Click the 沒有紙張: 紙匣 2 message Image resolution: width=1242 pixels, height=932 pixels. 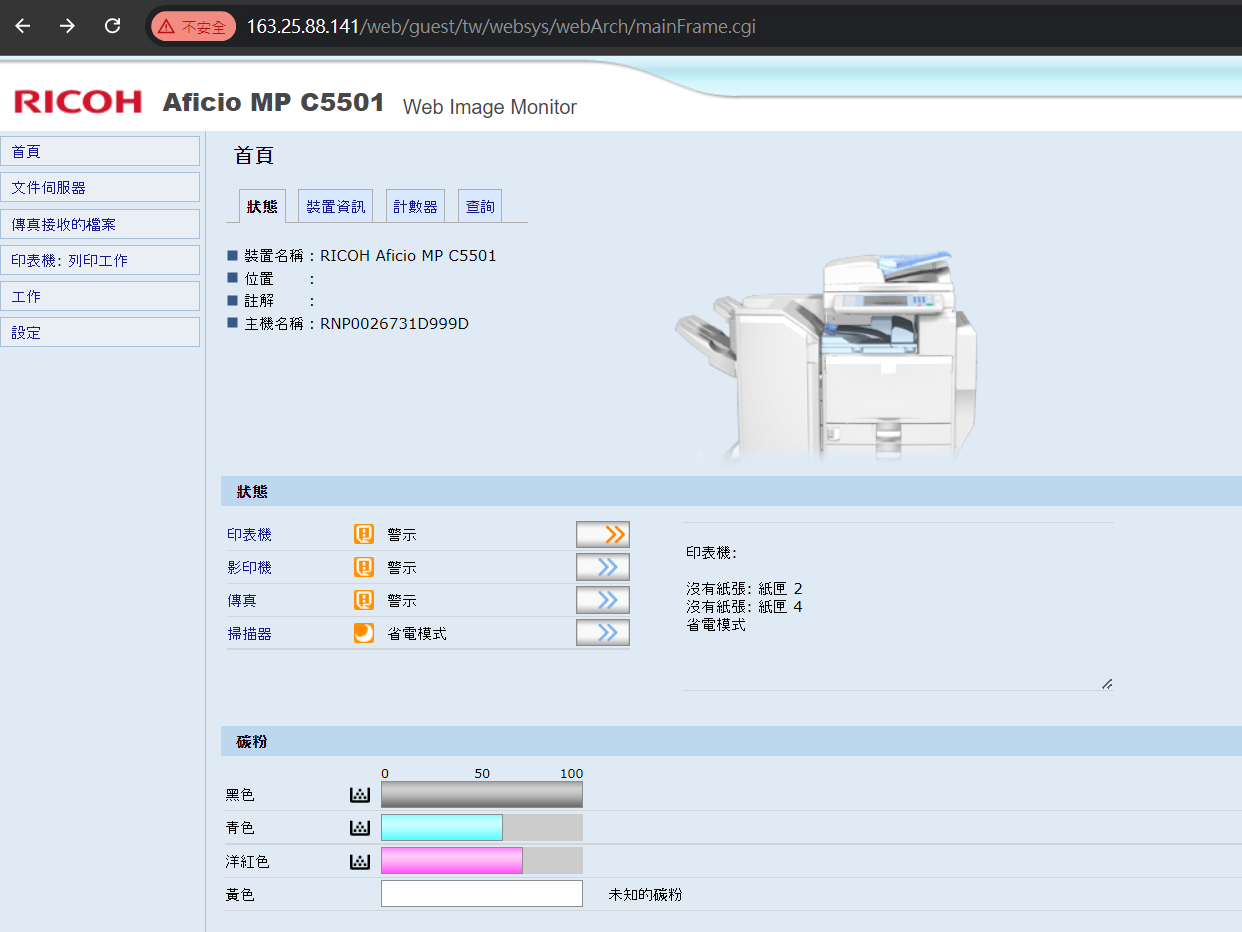tap(744, 589)
